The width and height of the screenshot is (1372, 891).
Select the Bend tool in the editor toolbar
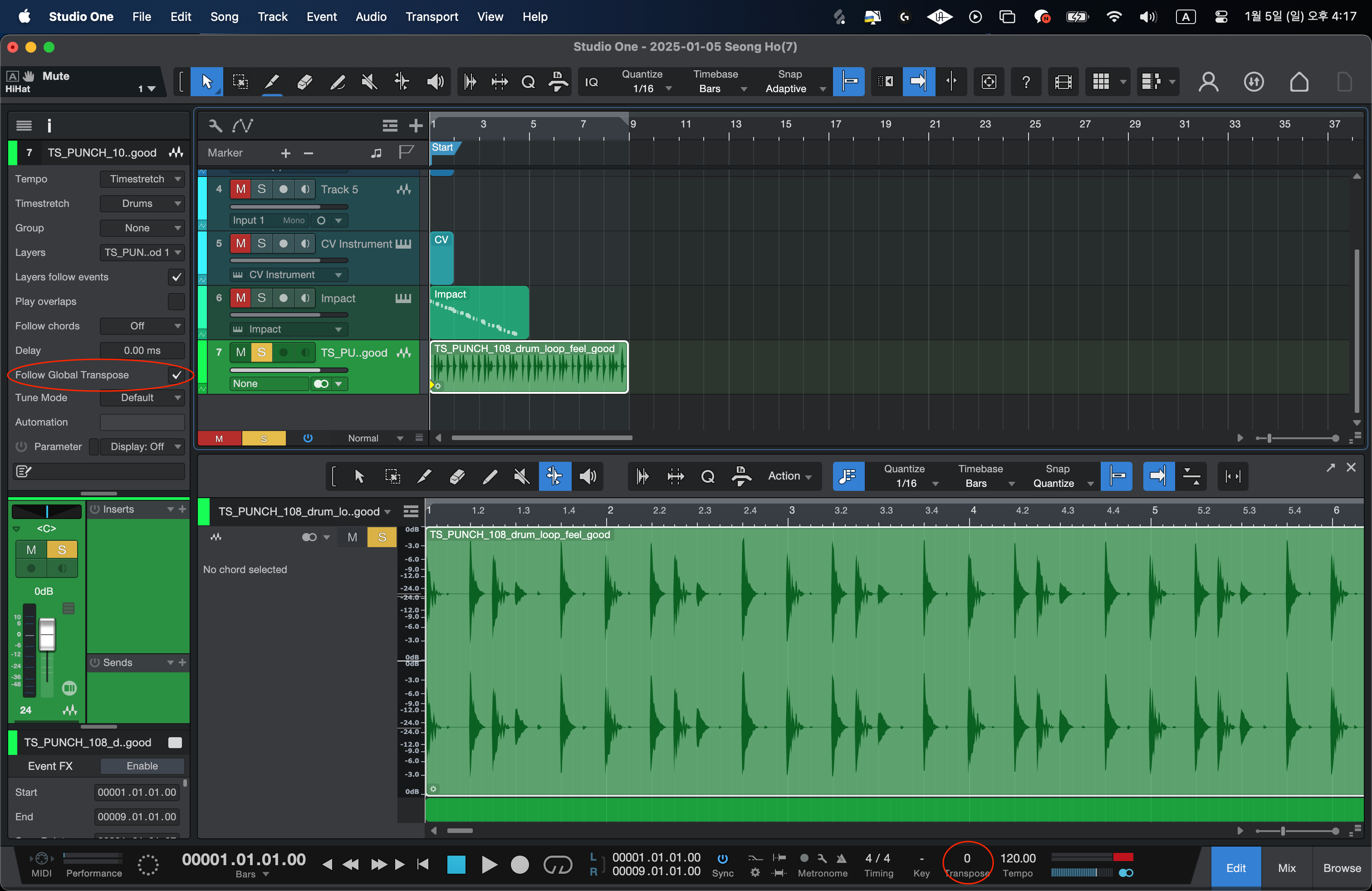coord(554,476)
